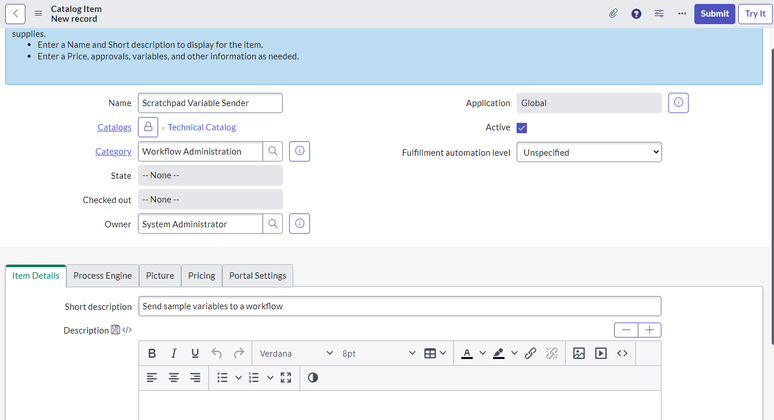
Task: Click the vertical page scrollbar
Action: click(772, 197)
